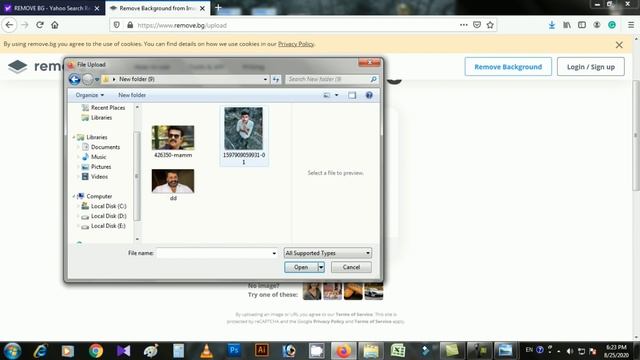Select the 426350-mamm image thumbnail
Image resolution: width=640 pixels, height=360 pixels.
coord(173,138)
